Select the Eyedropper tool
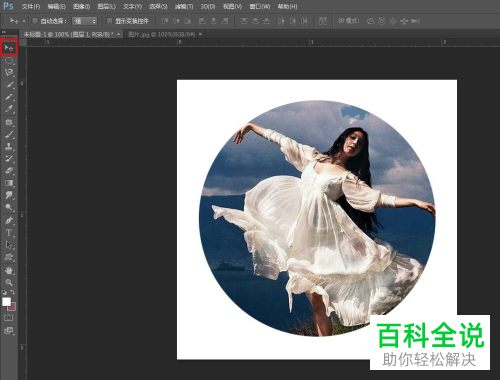 [x=9, y=109]
